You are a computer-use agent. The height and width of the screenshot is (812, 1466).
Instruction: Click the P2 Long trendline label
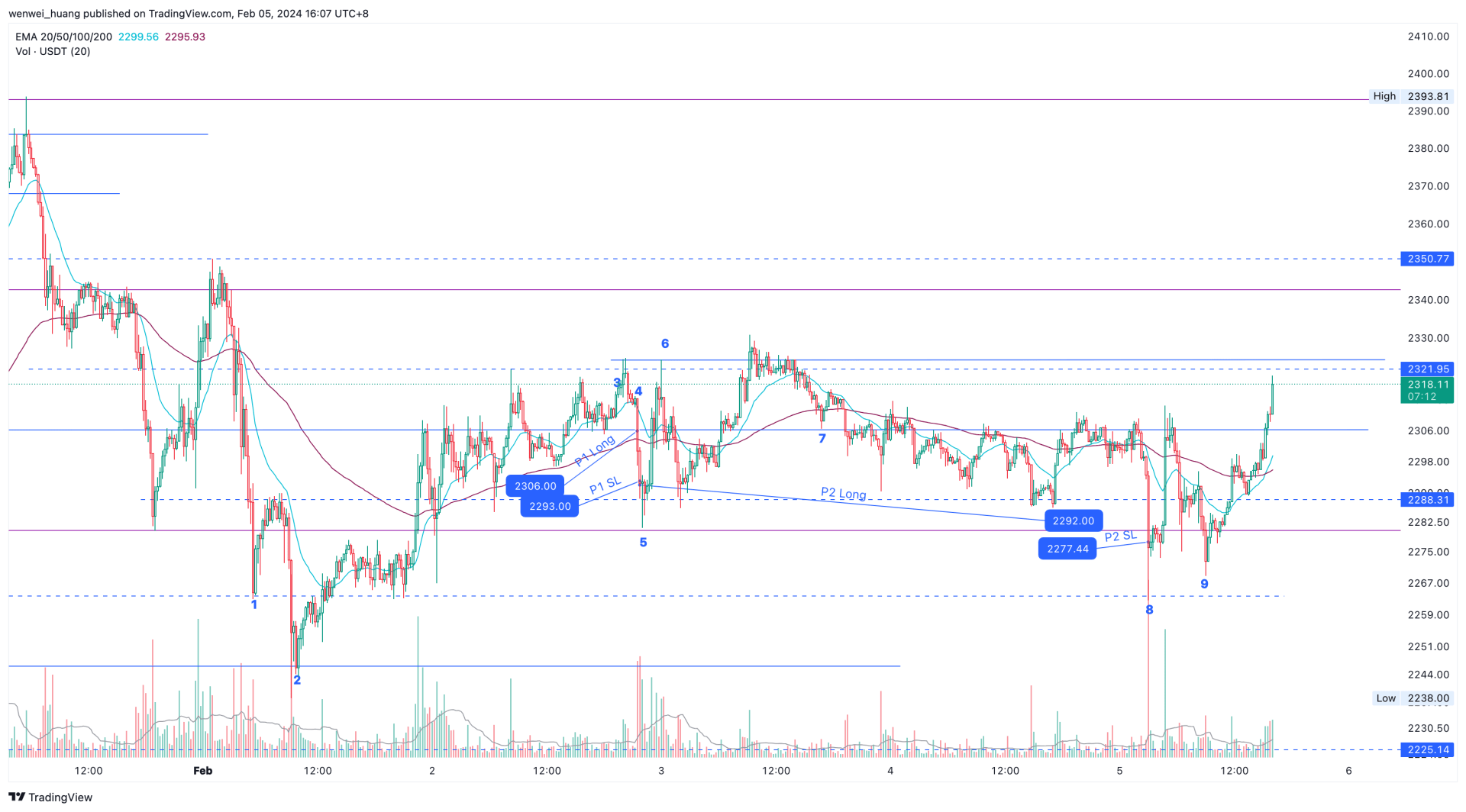tap(844, 493)
